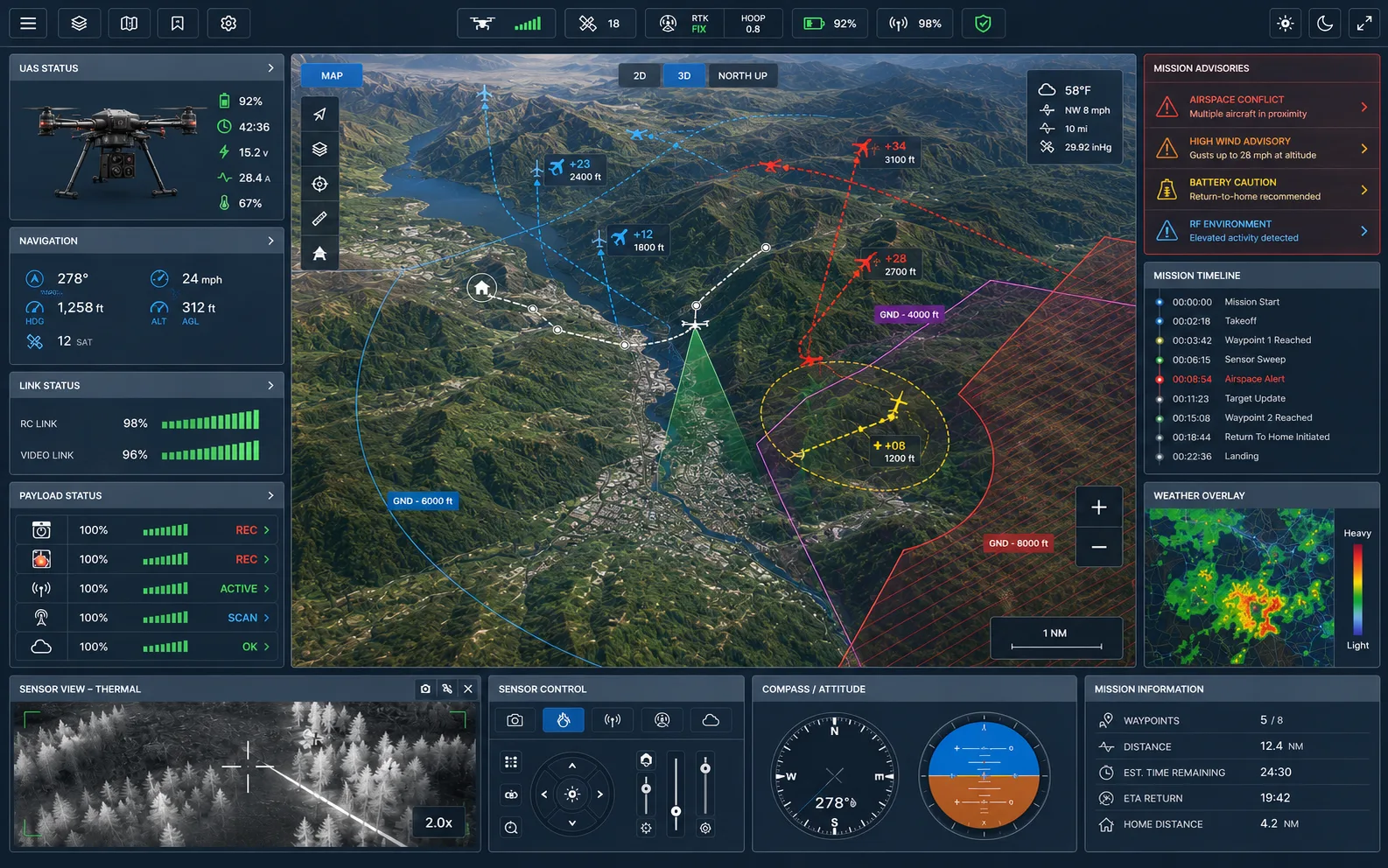
Task: Open the AIRSPACE CONFLICT advisory
Action: (x=1262, y=106)
